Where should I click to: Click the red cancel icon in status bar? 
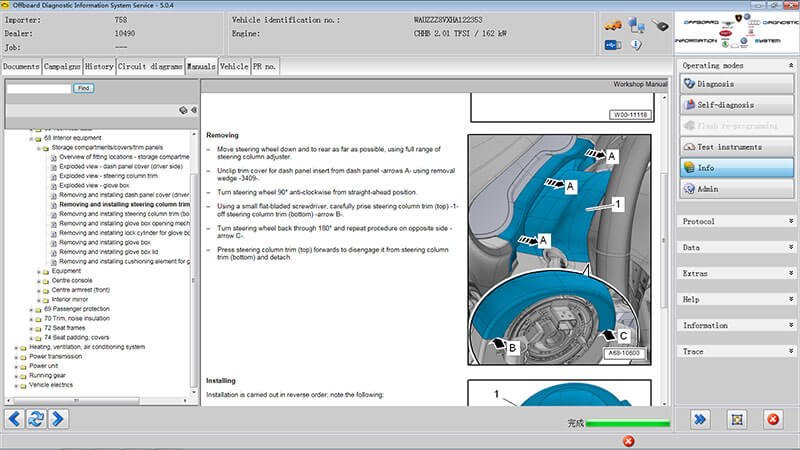tap(629, 441)
